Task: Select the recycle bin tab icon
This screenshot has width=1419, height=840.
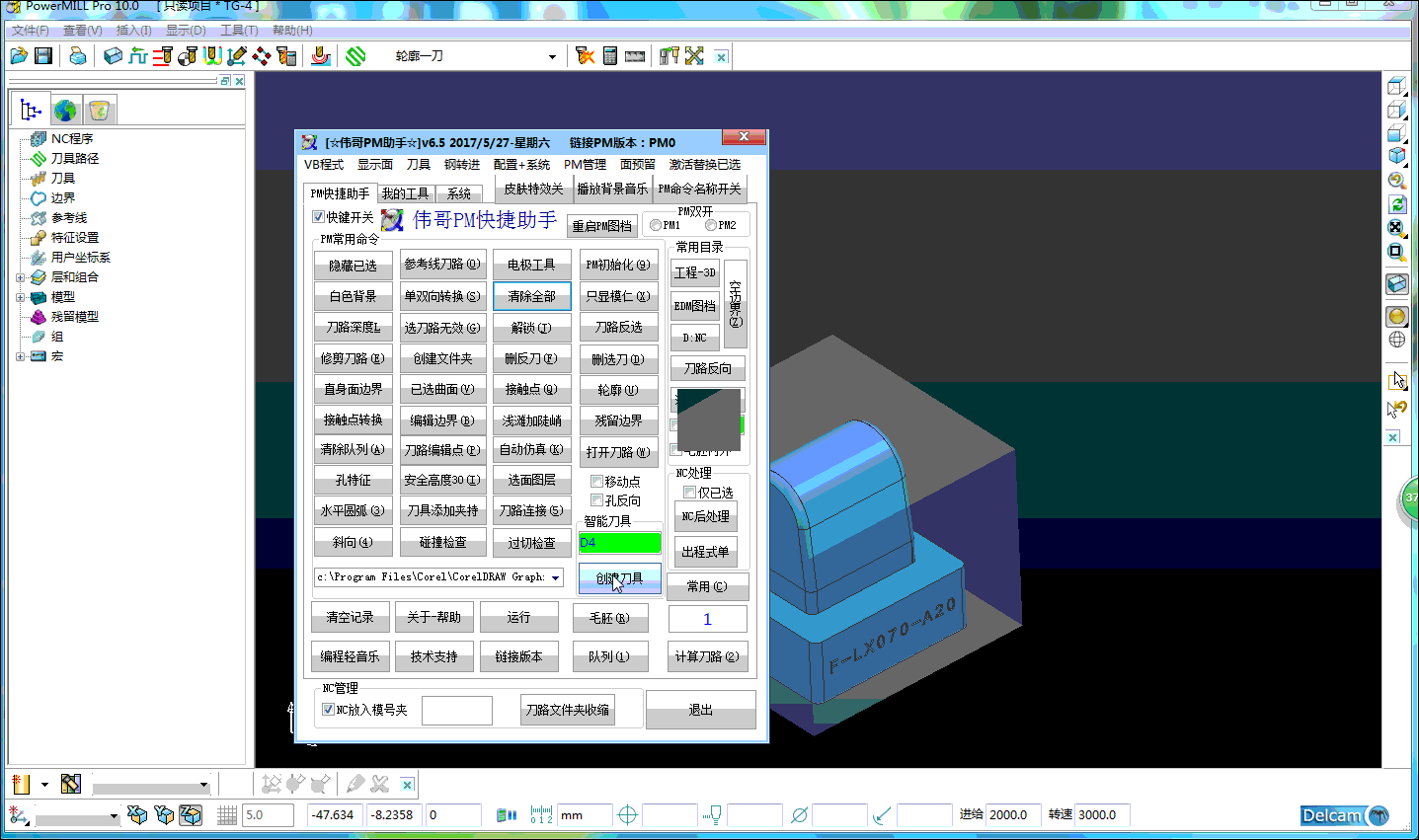Action: tap(99, 110)
